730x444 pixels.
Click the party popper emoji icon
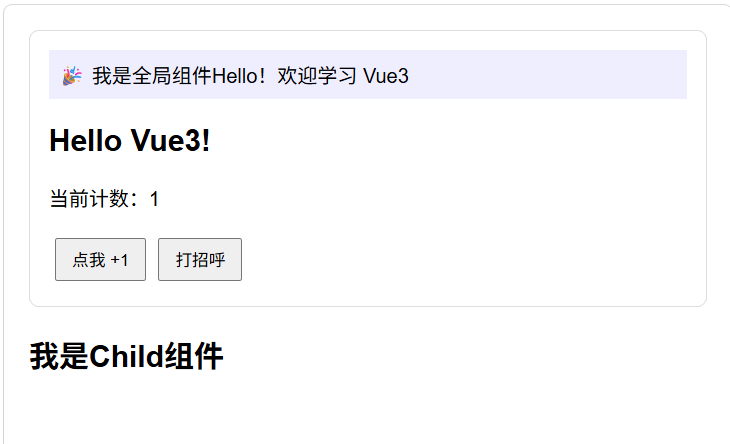click(72, 76)
